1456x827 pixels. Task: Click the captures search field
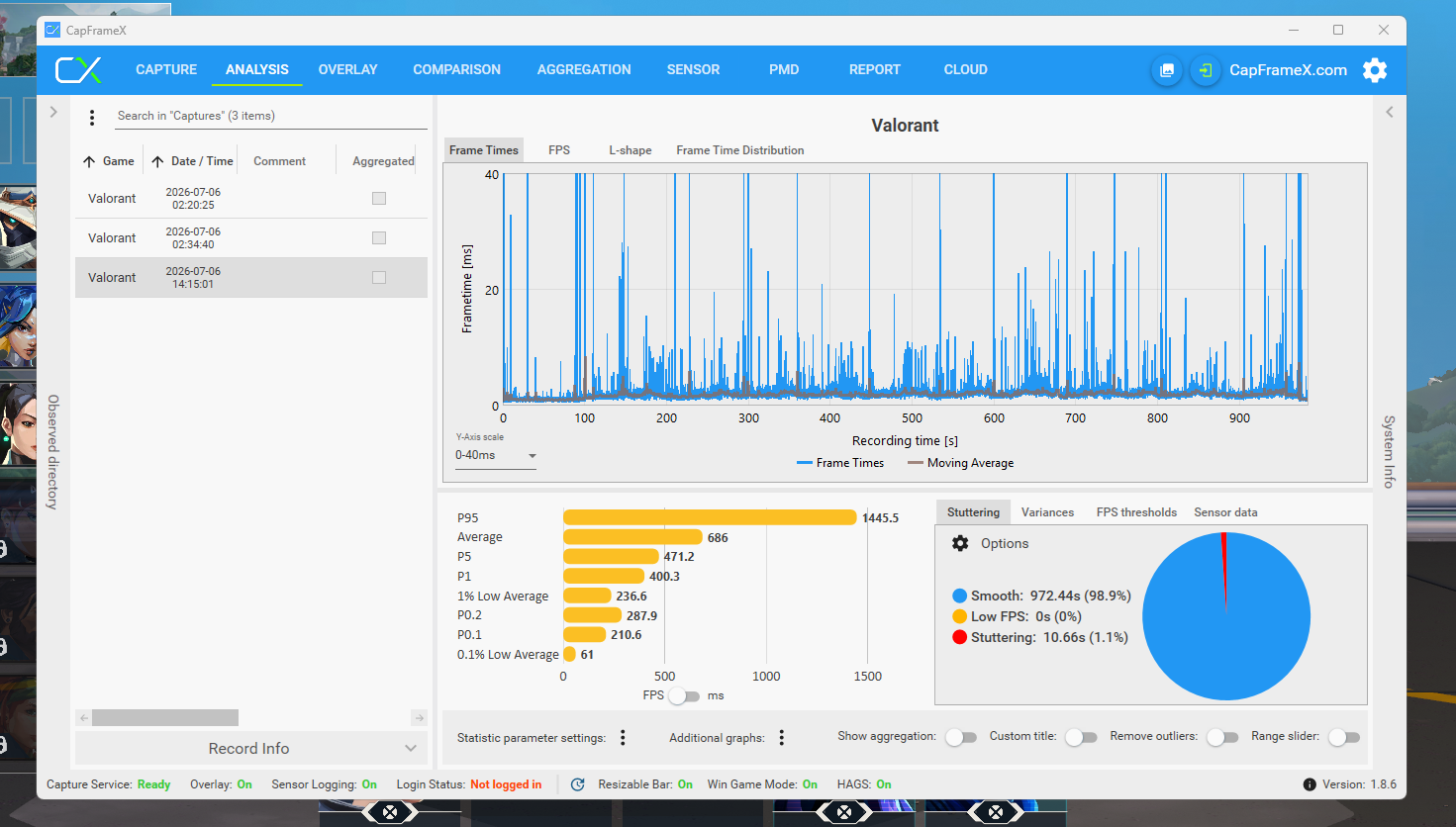(x=270, y=117)
